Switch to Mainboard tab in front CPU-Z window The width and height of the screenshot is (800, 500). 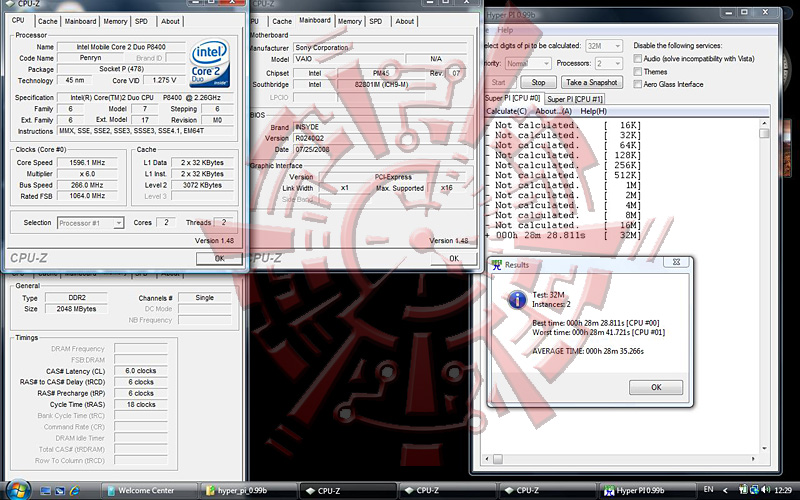pos(80,21)
